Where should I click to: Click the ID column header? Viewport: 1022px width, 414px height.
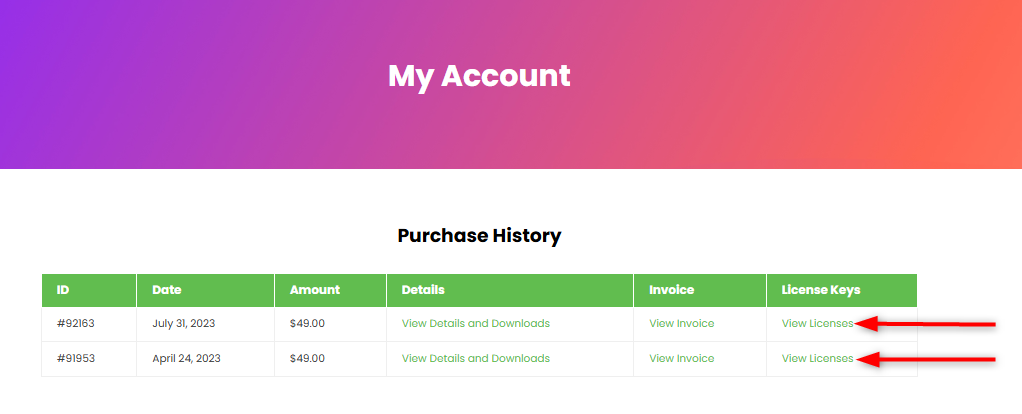(63, 290)
